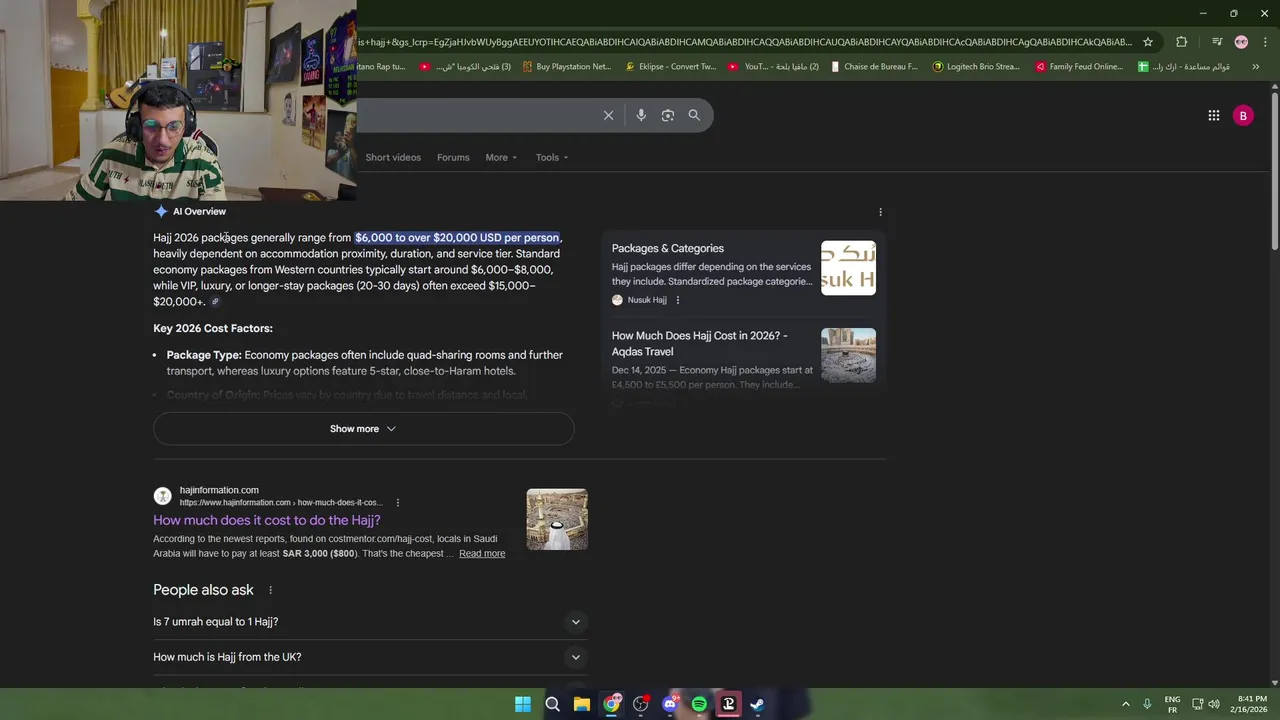The image size is (1280, 720).
Task: Open Nusuk Hajj source options menu
Action: [x=677, y=300]
